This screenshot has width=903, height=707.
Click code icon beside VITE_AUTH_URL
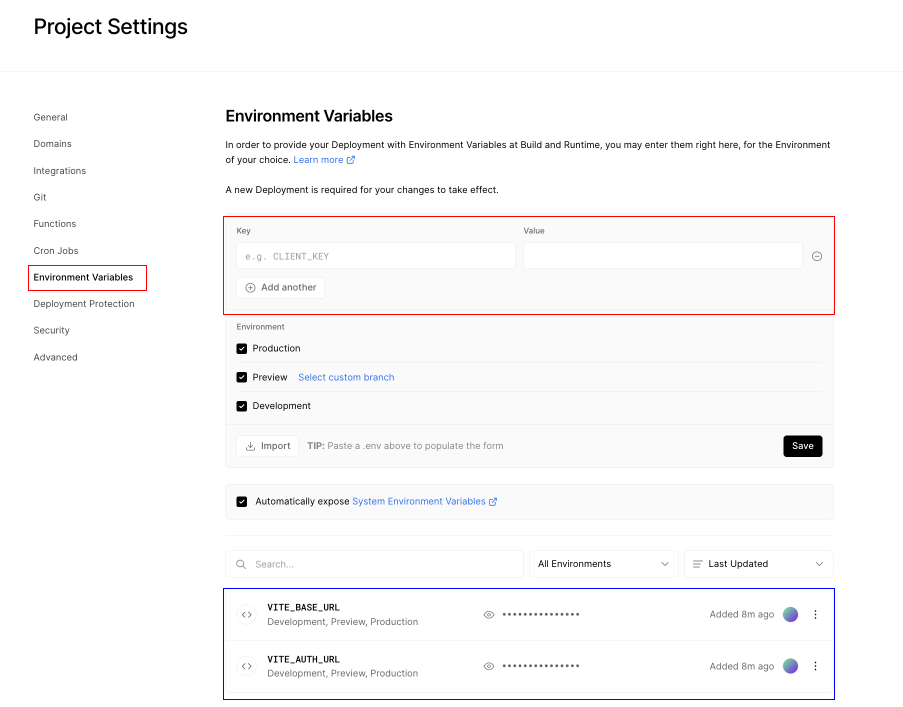tap(247, 666)
